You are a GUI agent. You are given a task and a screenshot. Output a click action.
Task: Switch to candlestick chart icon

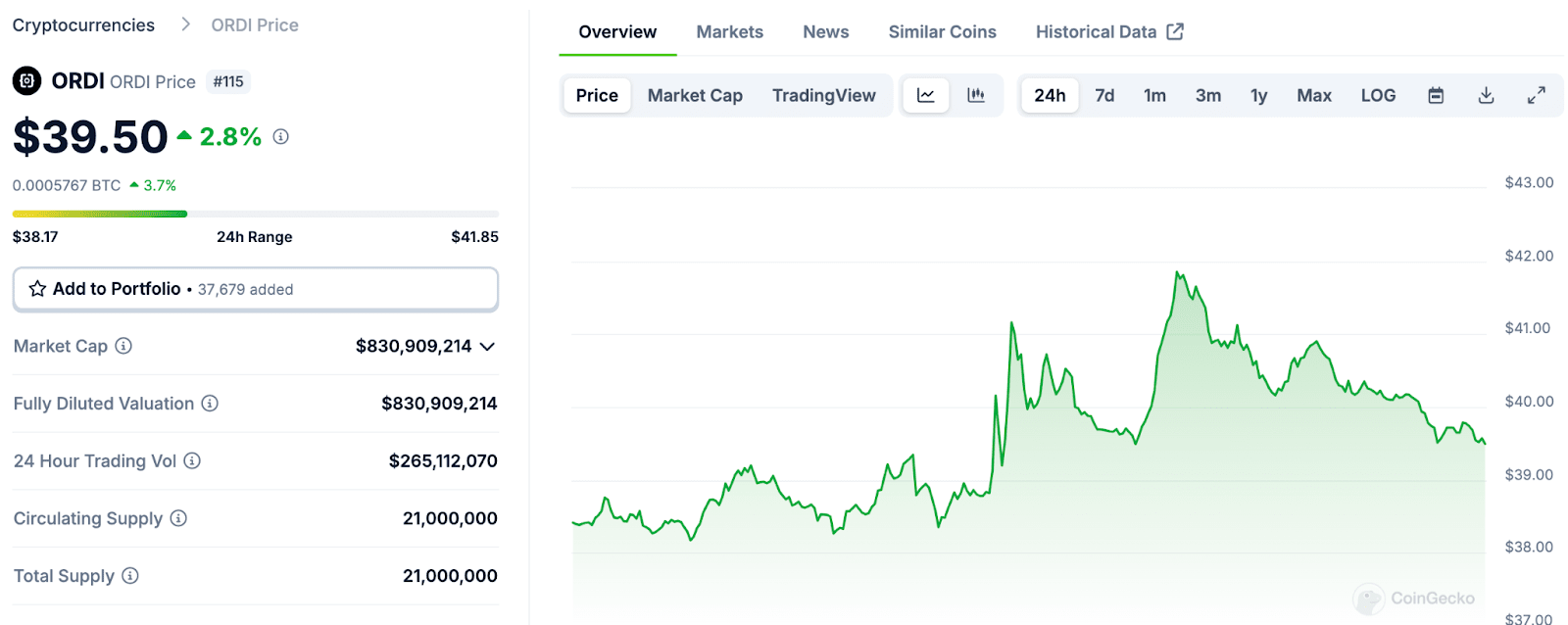(976, 95)
